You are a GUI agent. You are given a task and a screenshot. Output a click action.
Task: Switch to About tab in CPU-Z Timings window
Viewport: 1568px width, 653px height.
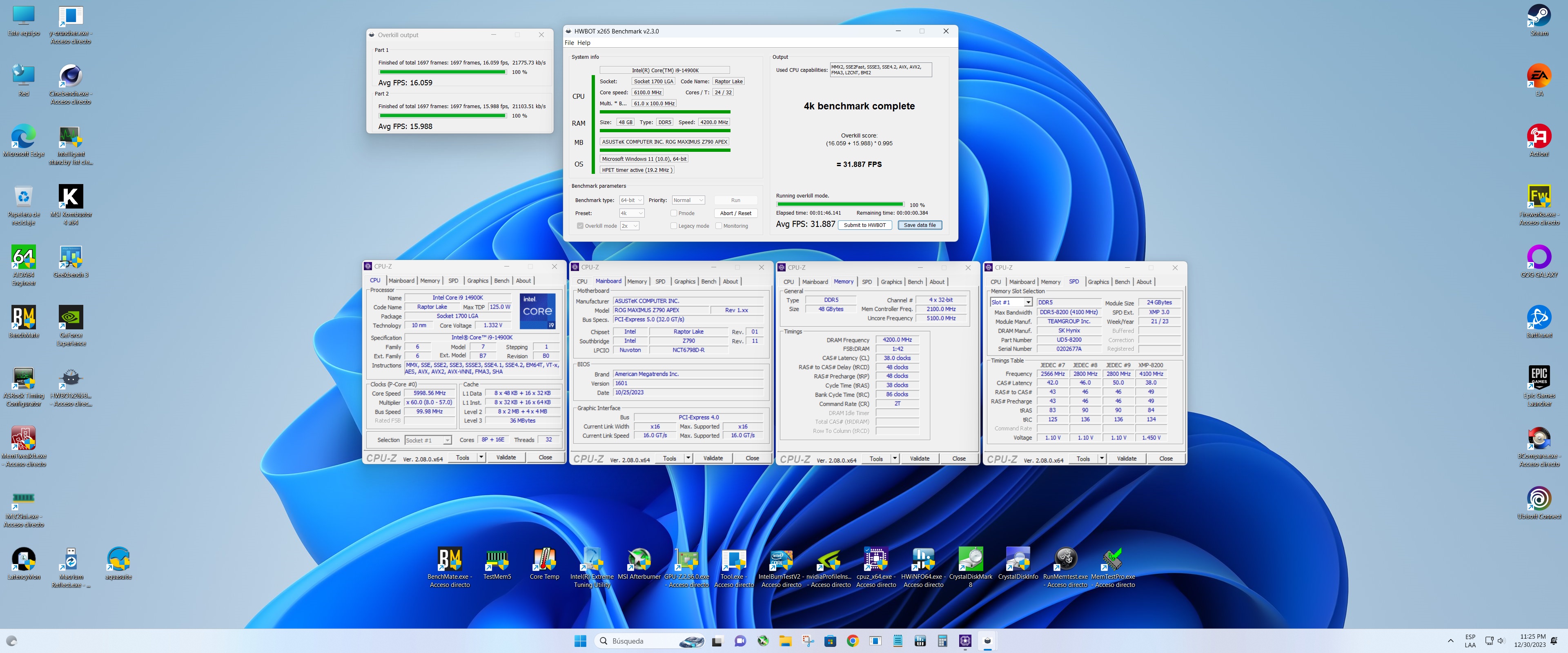(x=937, y=282)
